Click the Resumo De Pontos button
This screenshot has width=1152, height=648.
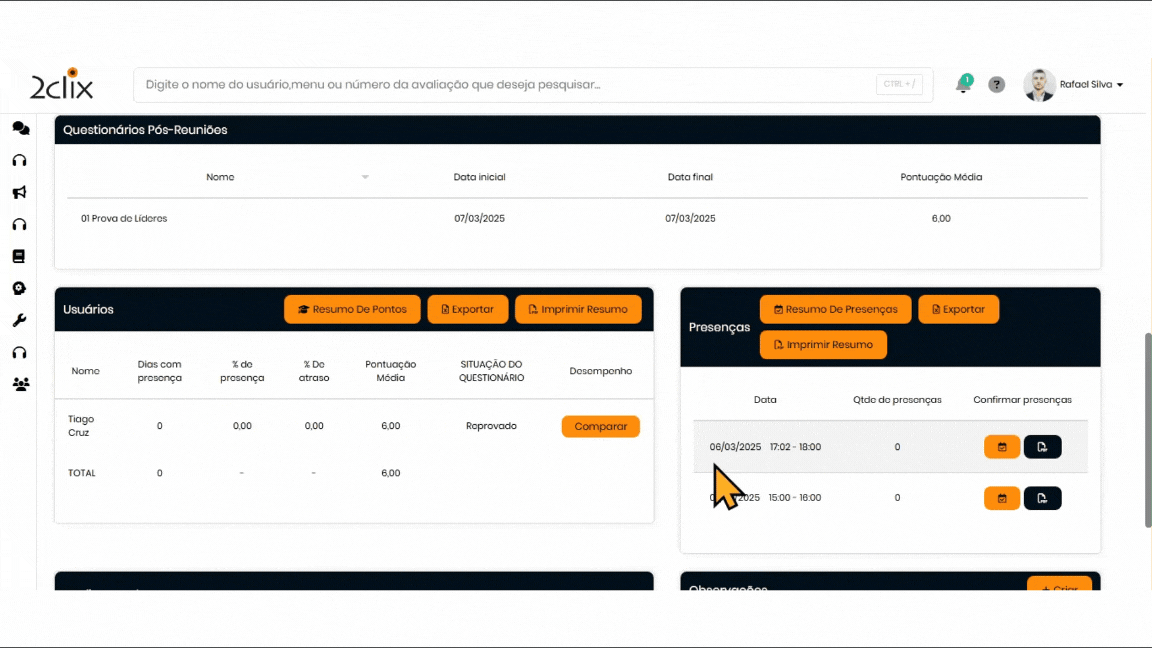pos(352,310)
